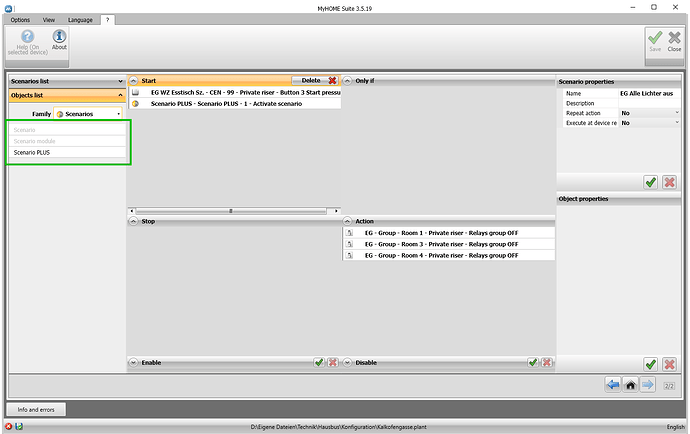Click icon of Room 1 relays action
Image resolution: width=690 pixels, height=434 pixels.
pyautogui.click(x=349, y=233)
